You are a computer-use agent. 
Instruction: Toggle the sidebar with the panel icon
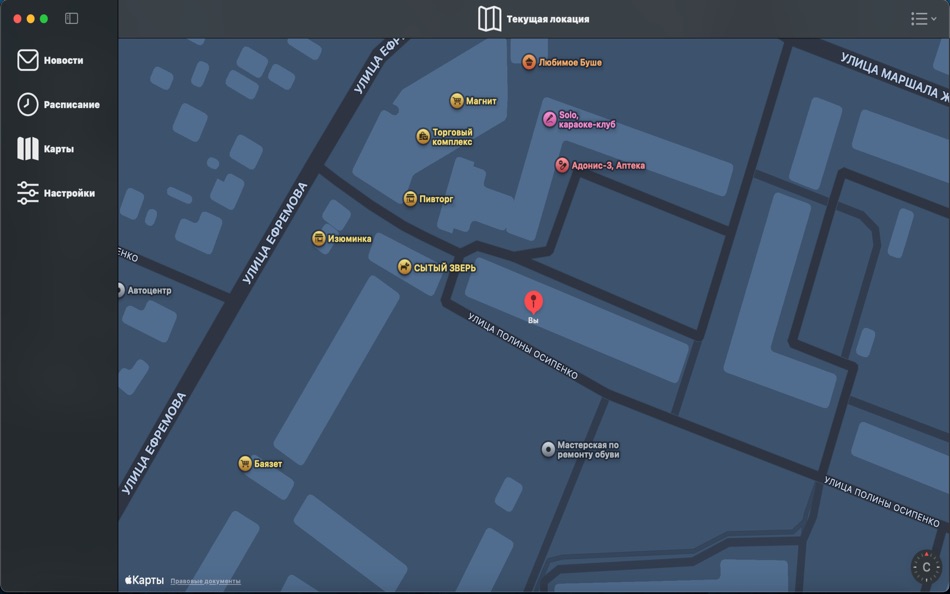(x=71, y=19)
